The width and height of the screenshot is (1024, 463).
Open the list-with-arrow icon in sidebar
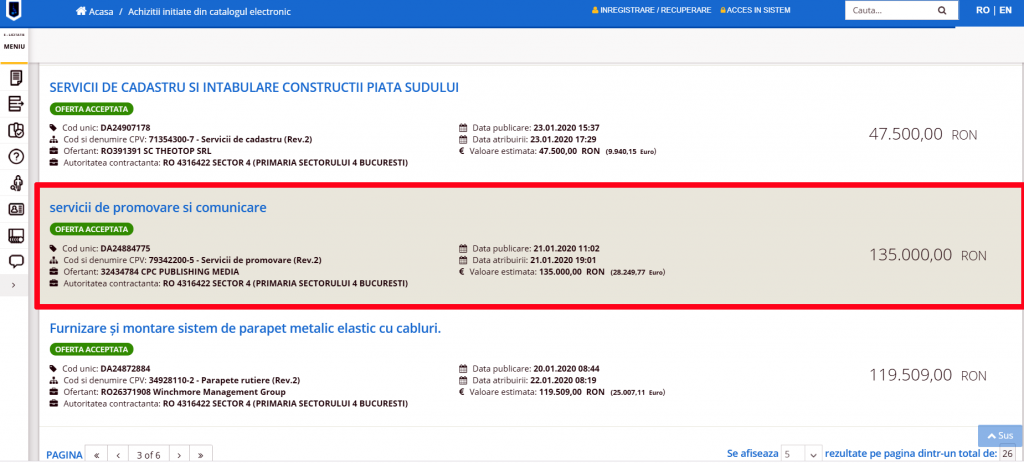tap(16, 103)
